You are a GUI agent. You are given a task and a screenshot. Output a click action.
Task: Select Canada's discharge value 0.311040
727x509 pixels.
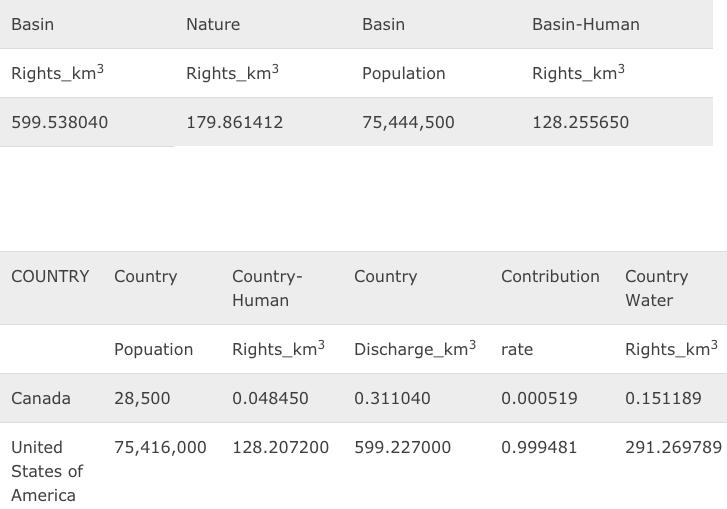[392, 398]
